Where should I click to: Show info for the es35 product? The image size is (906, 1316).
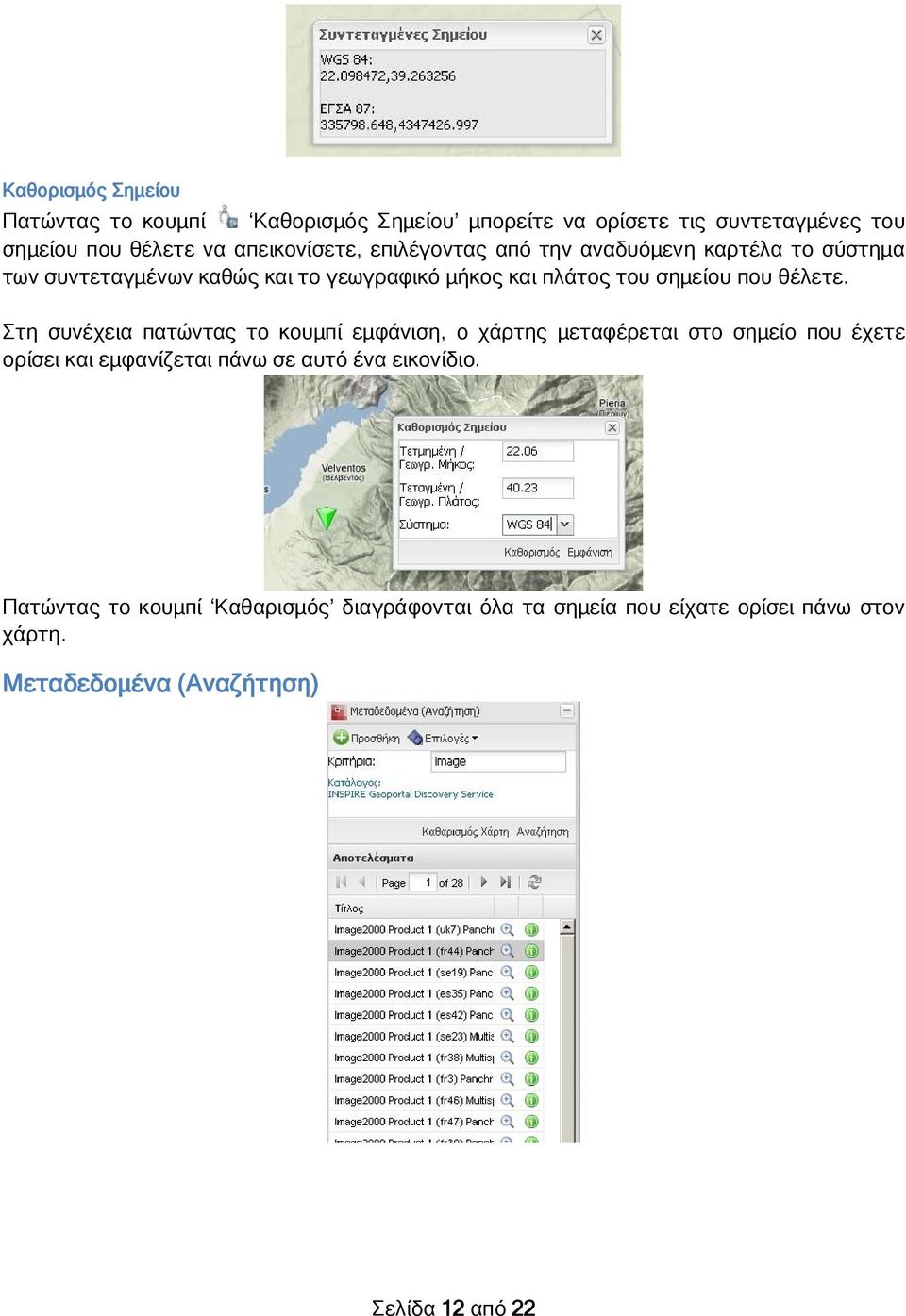[531, 993]
